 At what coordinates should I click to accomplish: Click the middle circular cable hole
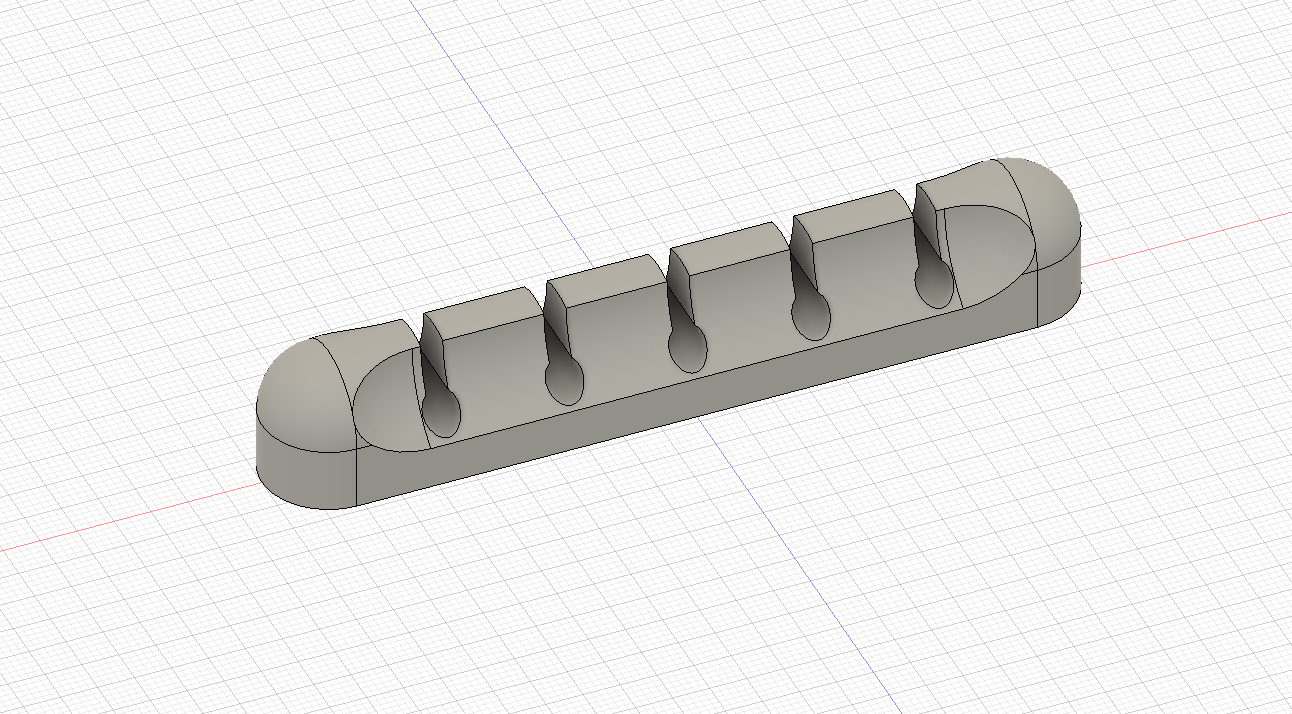point(688,350)
